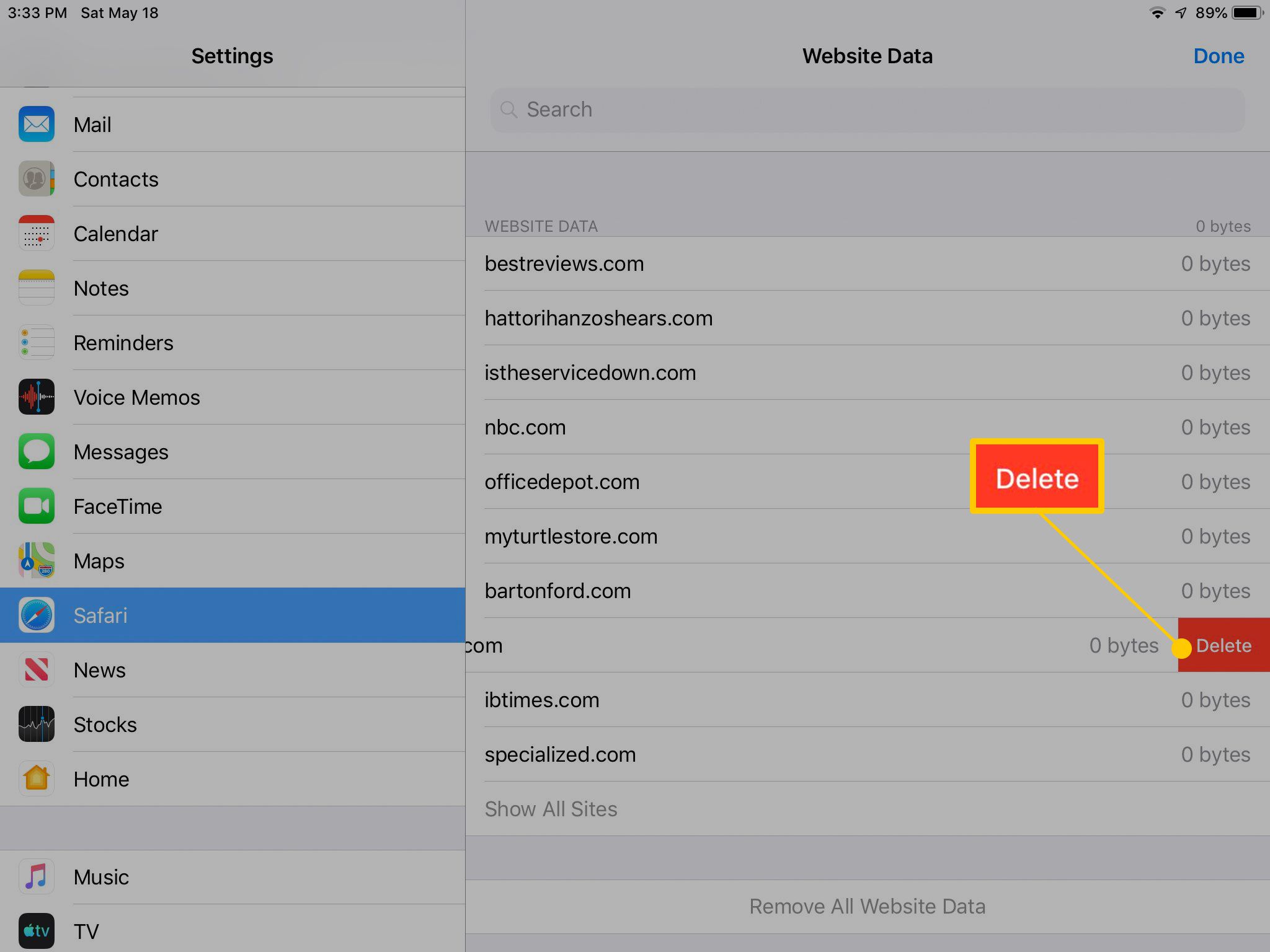The image size is (1270, 952).
Task: Tap the Sat May 18 date
Action: coord(120,13)
